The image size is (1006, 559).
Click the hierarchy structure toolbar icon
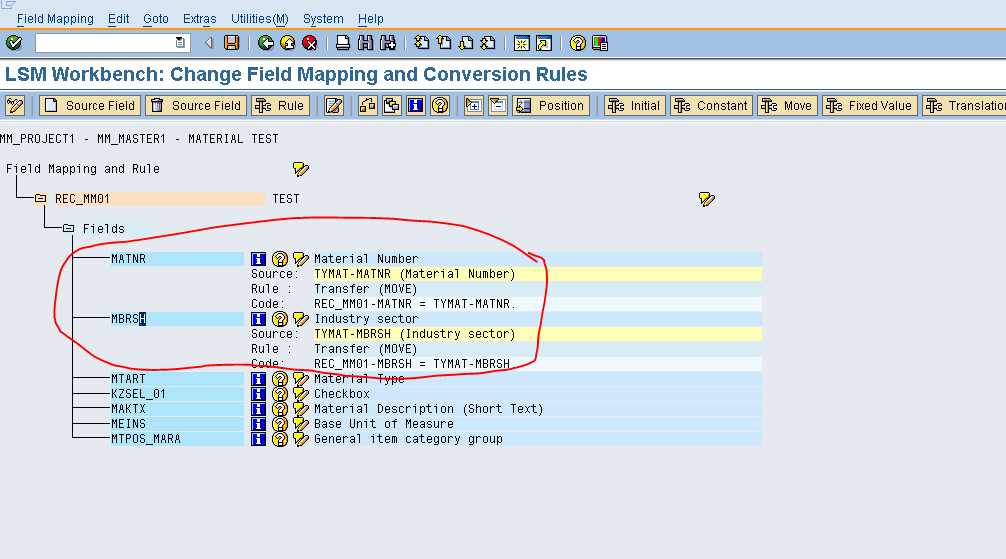[368, 105]
